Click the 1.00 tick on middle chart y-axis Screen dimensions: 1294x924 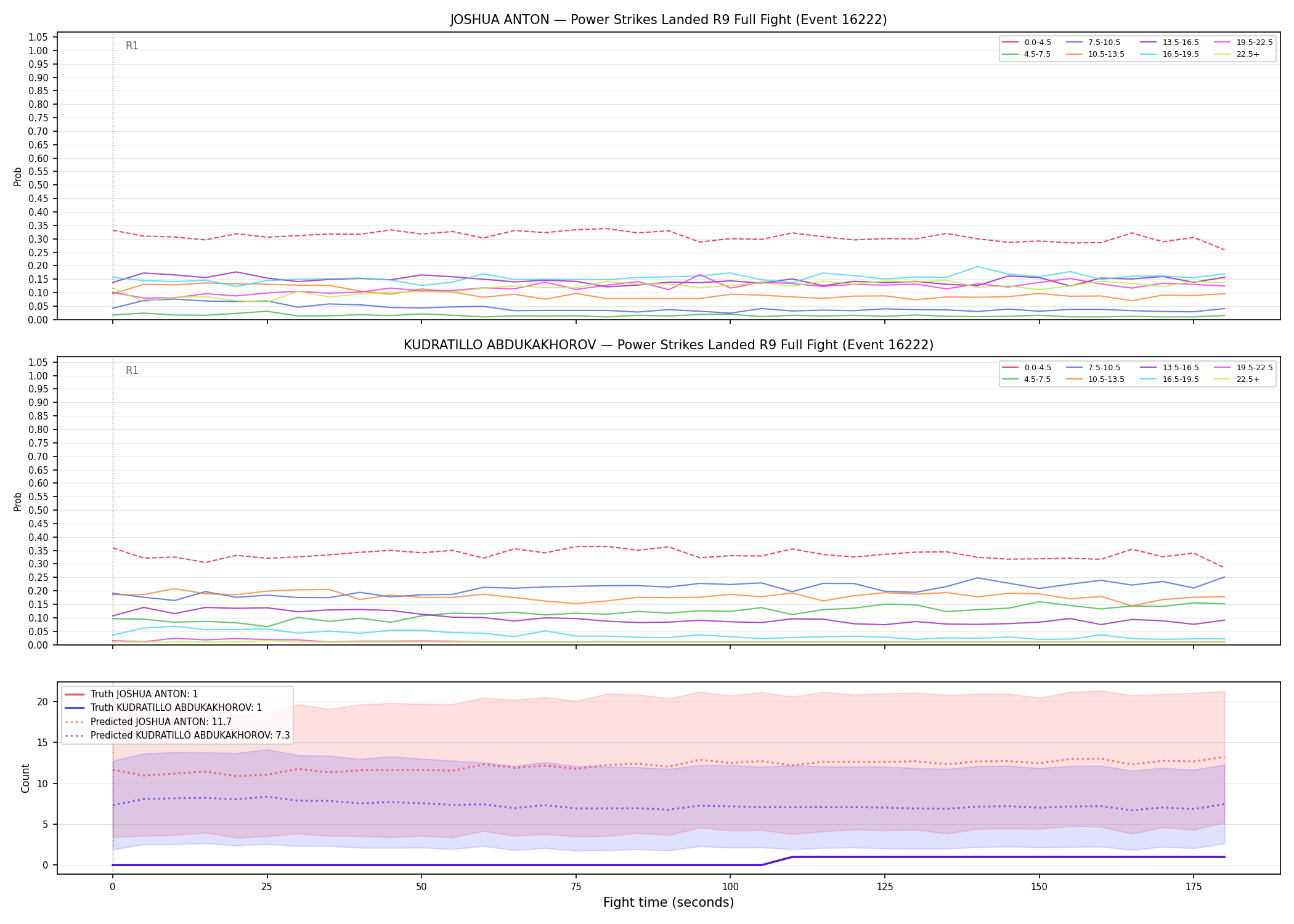click(38, 376)
